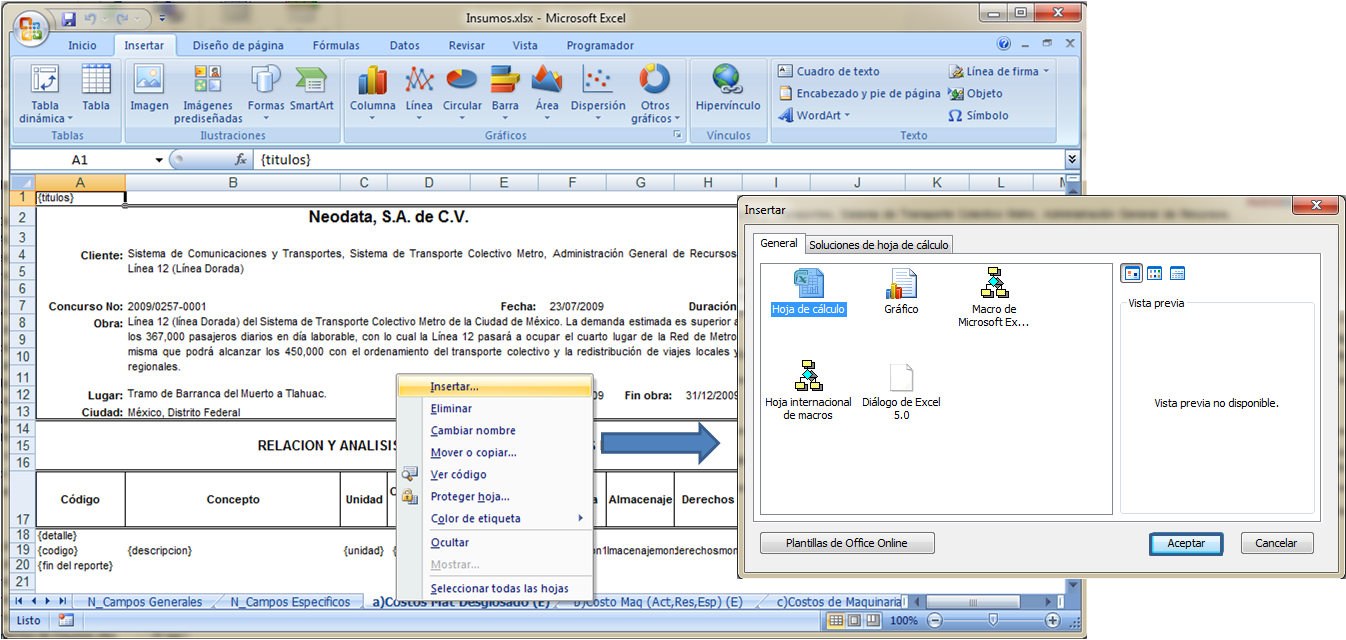
Task: Open the Fórmulas ribbon tab
Action: point(336,45)
